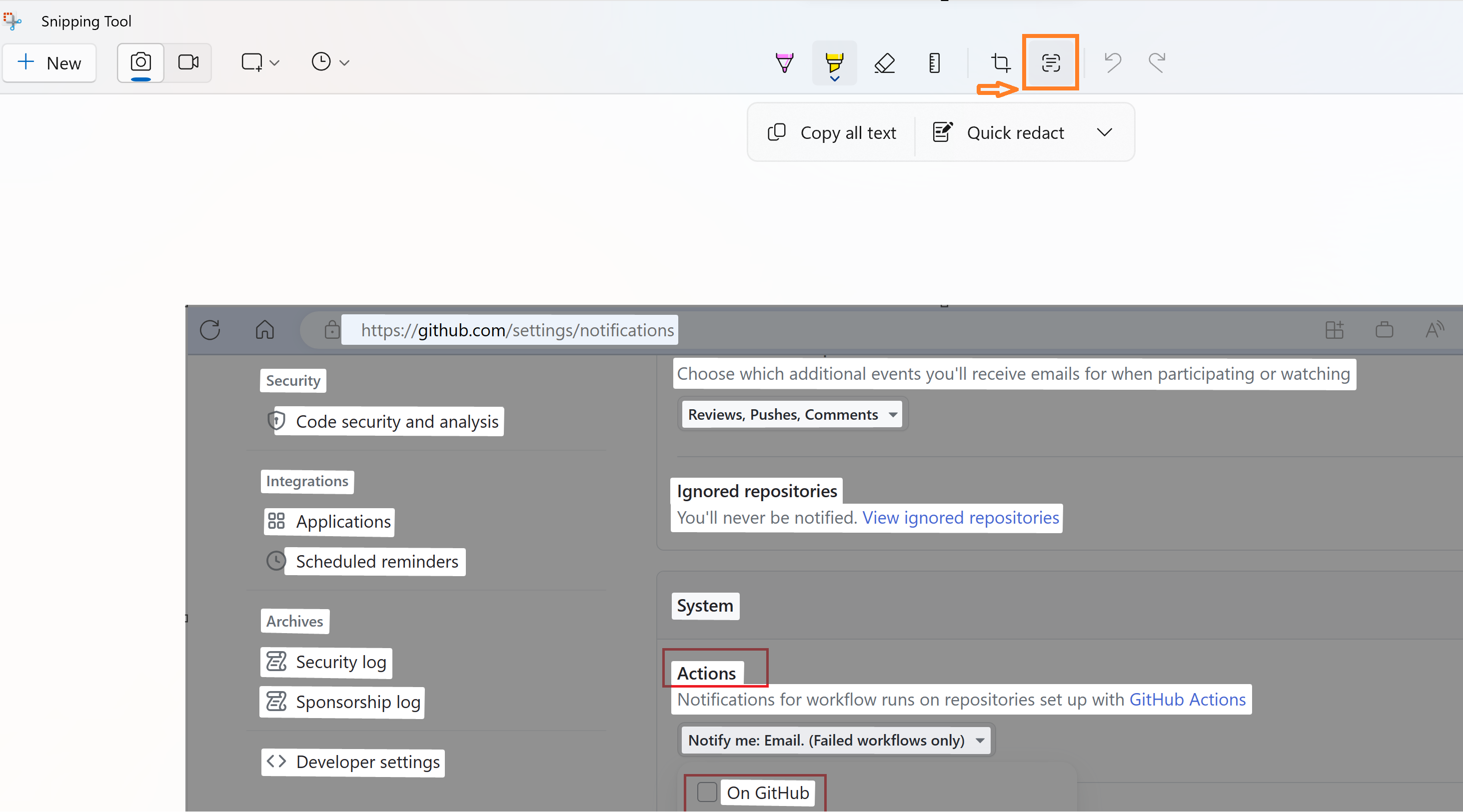
Task: Switch to screenshot snip mode
Action: point(141,62)
